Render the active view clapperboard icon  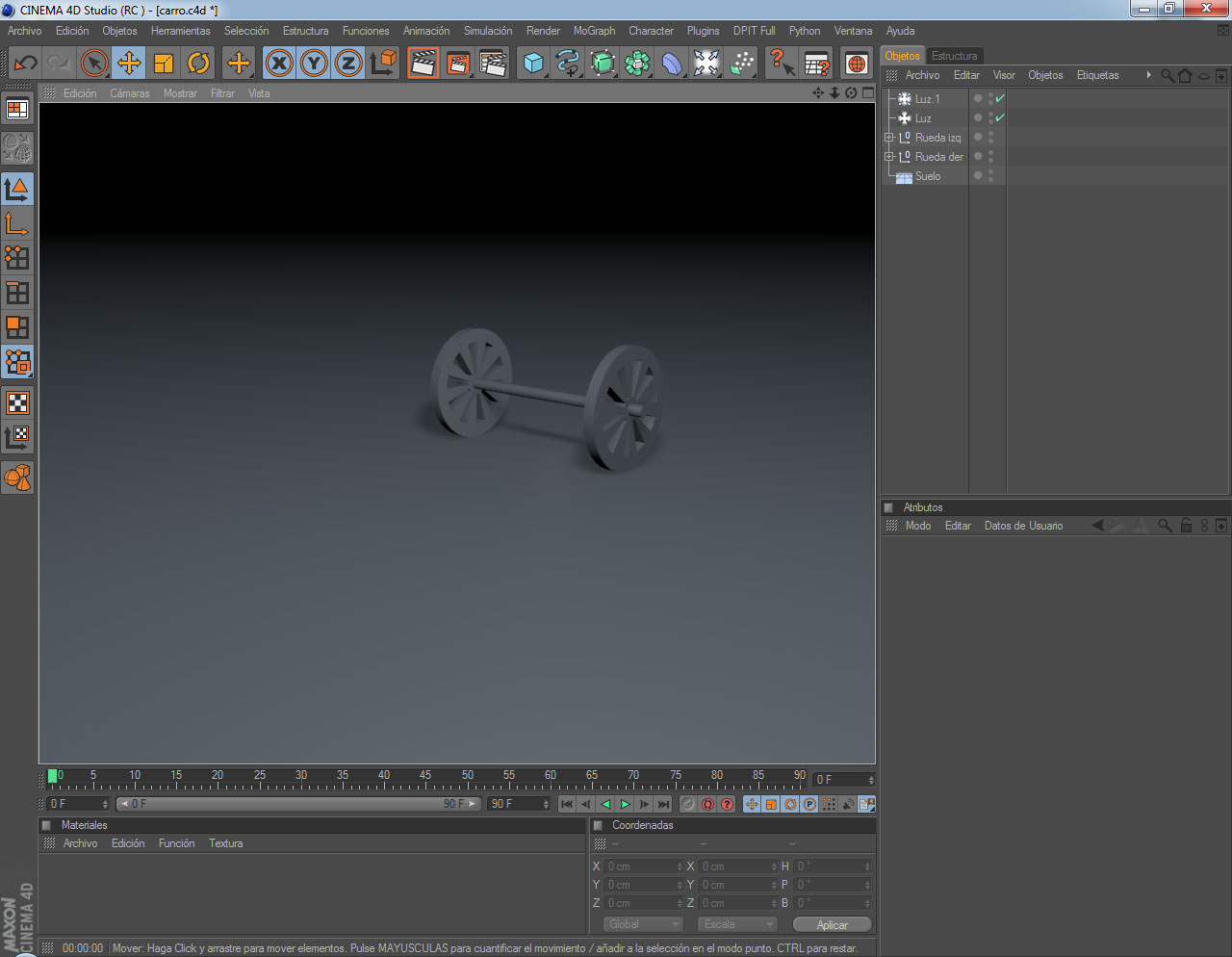pyautogui.click(x=423, y=64)
